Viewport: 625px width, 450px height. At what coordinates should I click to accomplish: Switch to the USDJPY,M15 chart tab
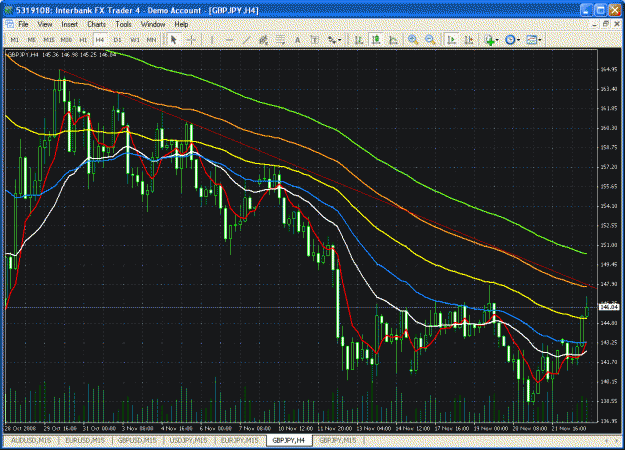tap(188, 440)
